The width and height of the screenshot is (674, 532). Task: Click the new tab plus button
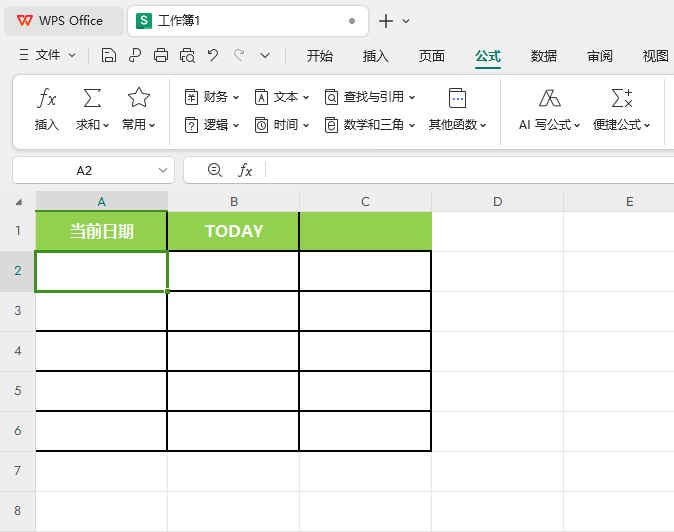(386, 21)
